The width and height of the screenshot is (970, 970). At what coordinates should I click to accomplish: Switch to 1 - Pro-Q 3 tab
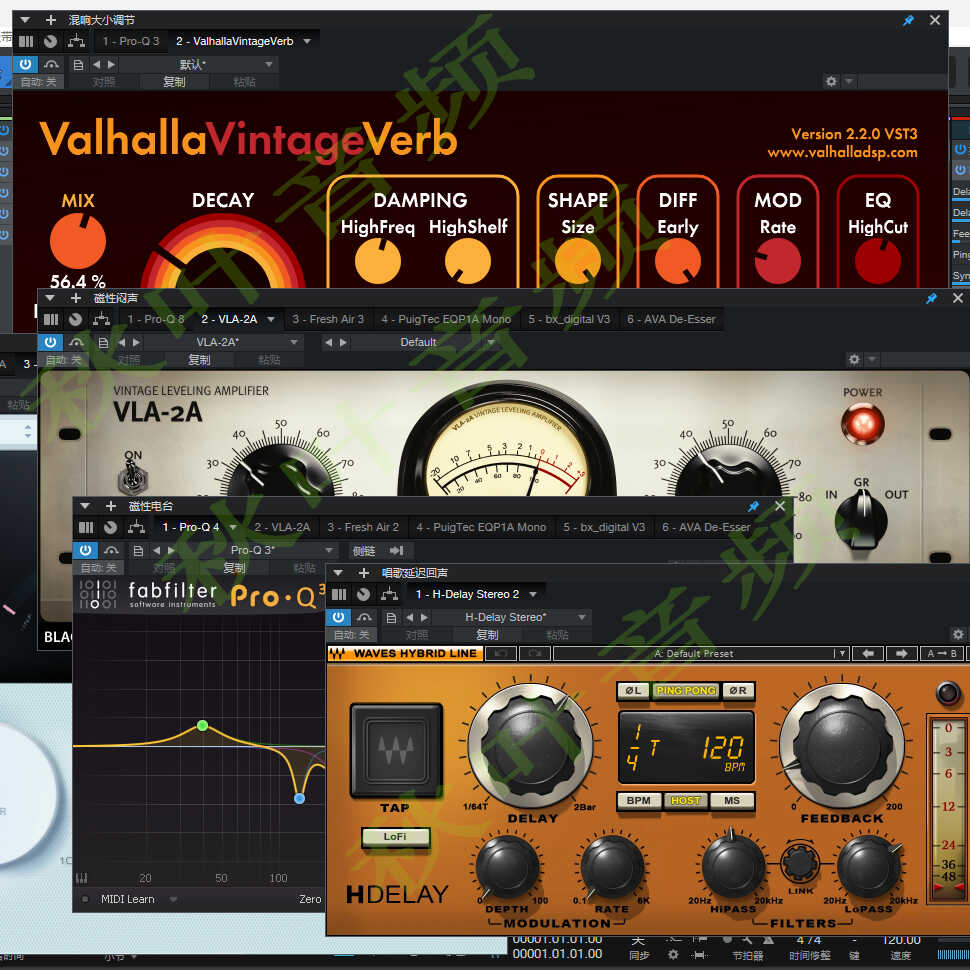point(131,41)
